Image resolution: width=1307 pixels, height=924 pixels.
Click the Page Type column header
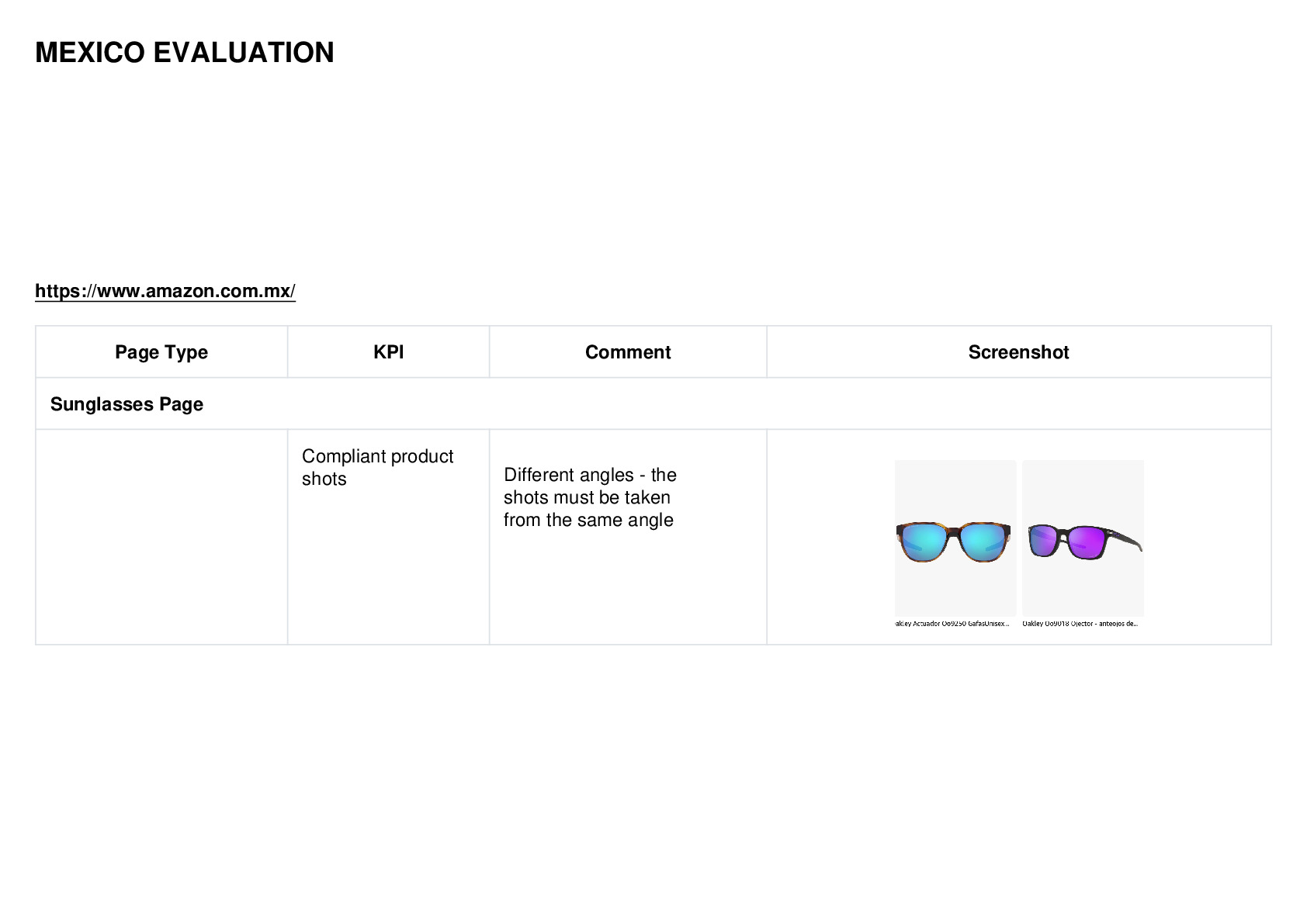click(161, 352)
